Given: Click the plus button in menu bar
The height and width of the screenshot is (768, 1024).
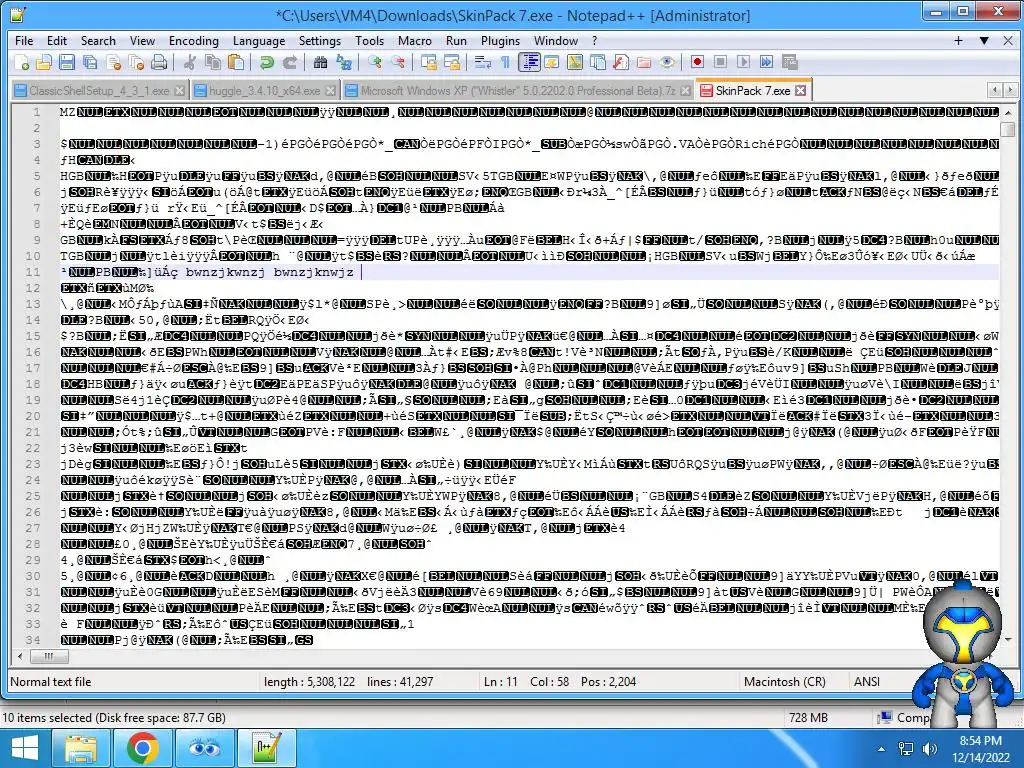Looking at the screenshot, I should pyautogui.click(x=958, y=40).
